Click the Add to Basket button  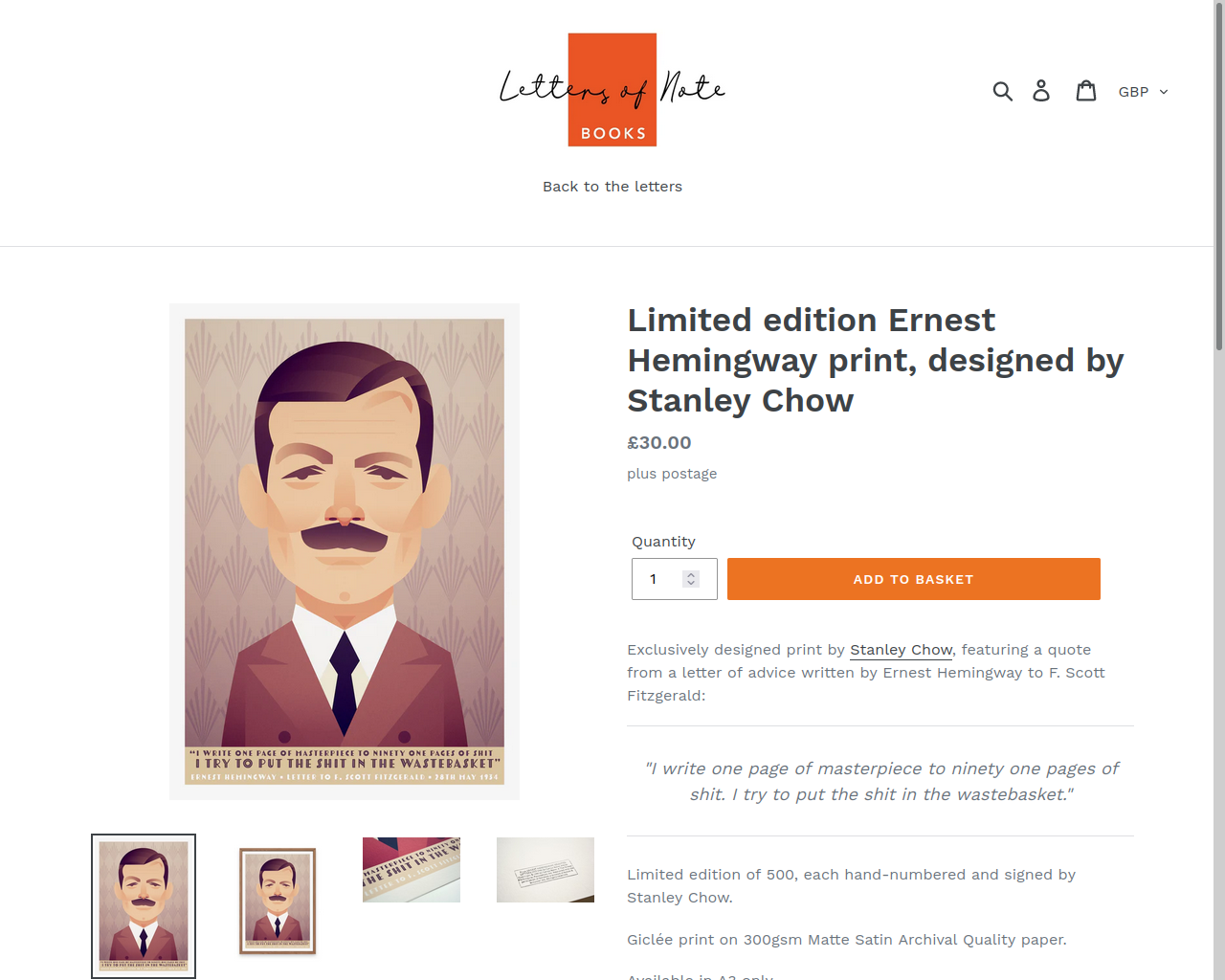[914, 579]
